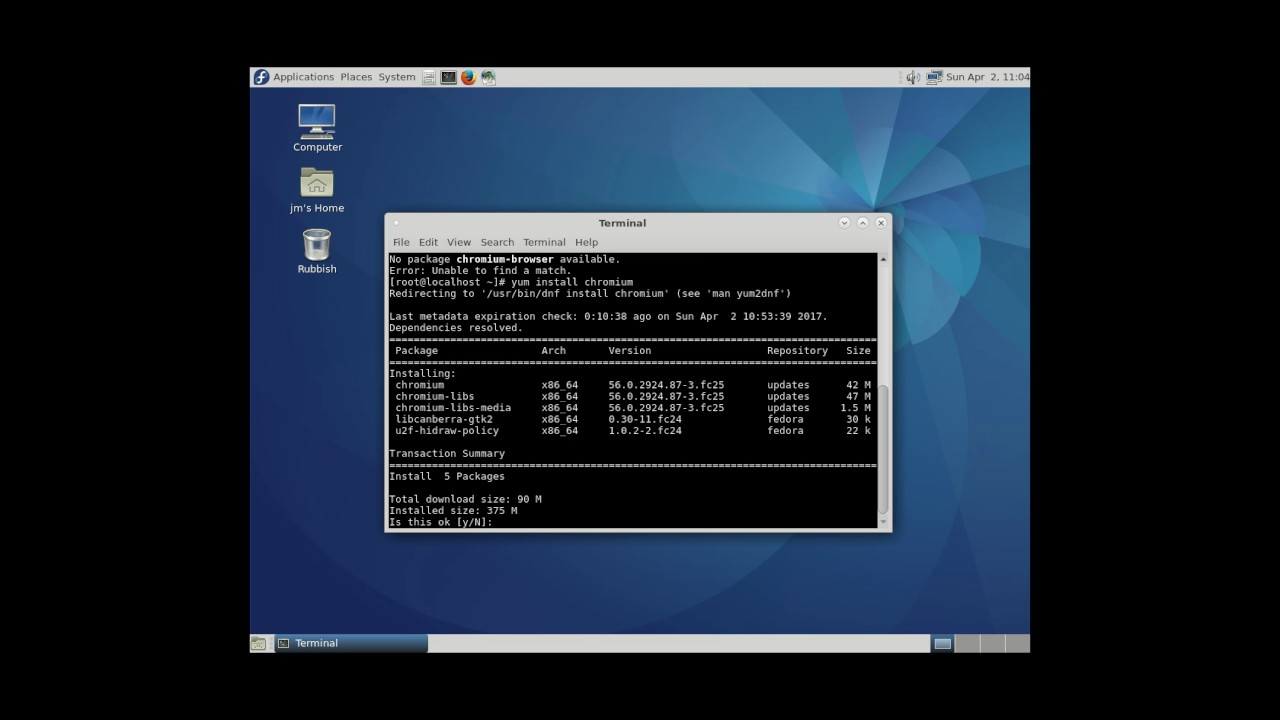
Task: Click version 0.30-11.fc24 in terminal
Action: click(645, 419)
